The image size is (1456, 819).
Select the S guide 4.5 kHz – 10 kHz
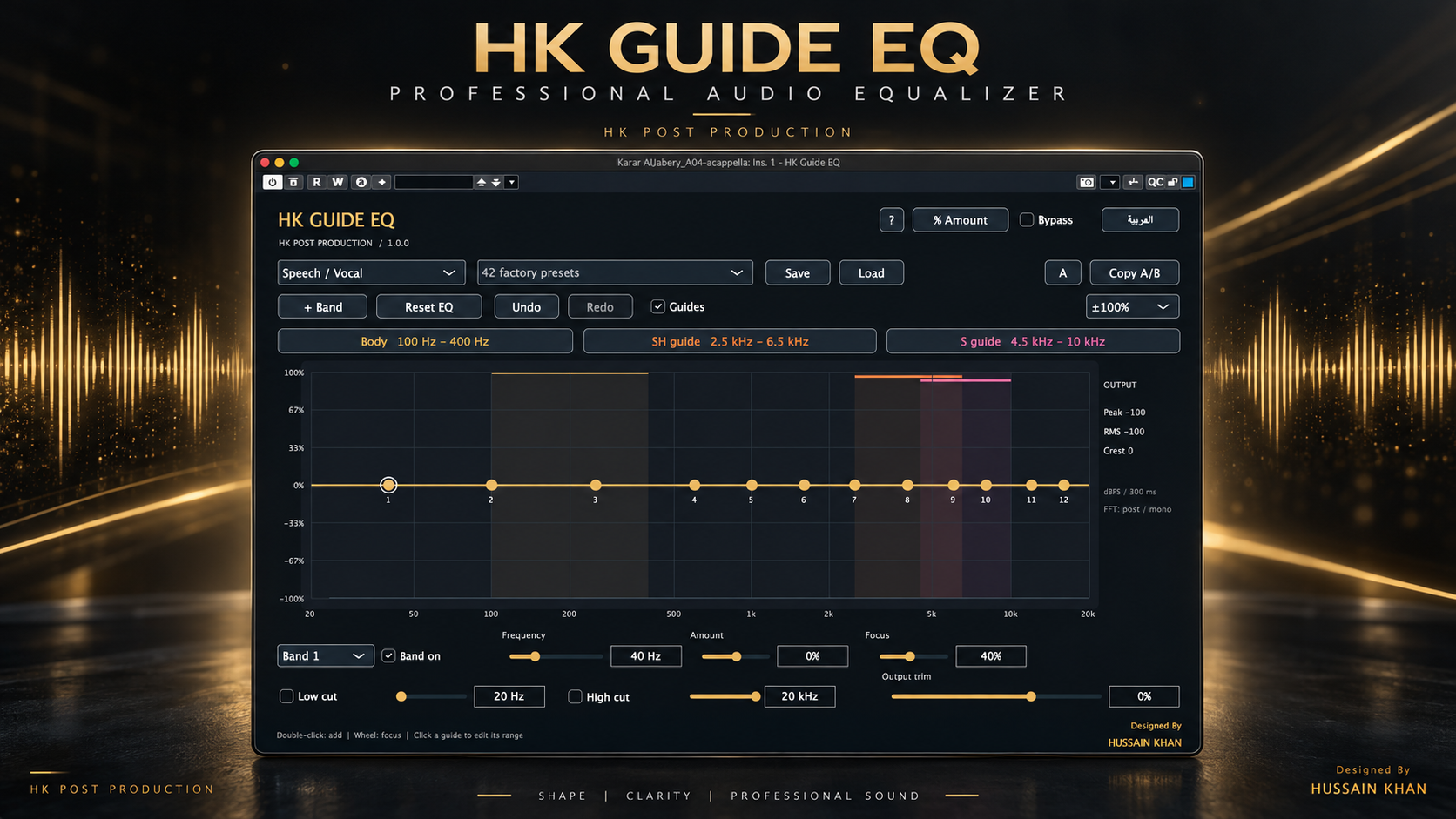[1033, 341]
